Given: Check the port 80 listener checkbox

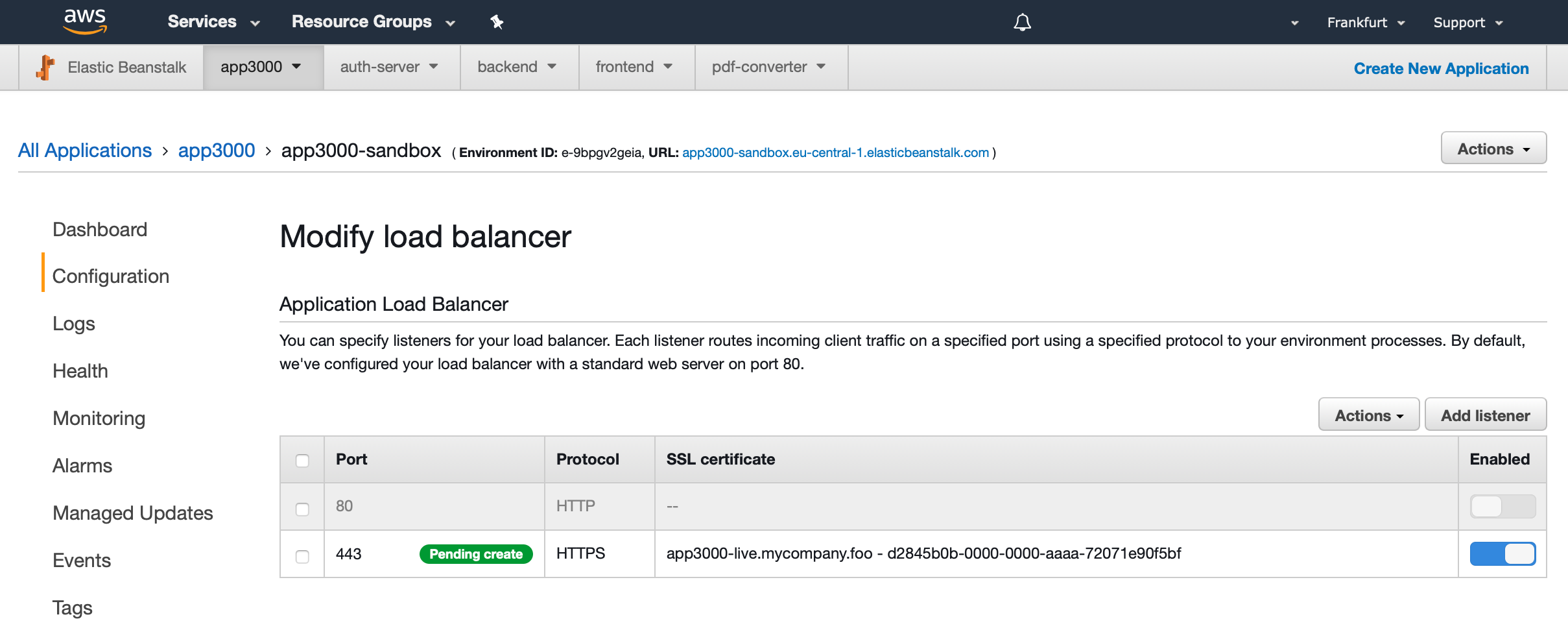Looking at the screenshot, I should (302, 509).
